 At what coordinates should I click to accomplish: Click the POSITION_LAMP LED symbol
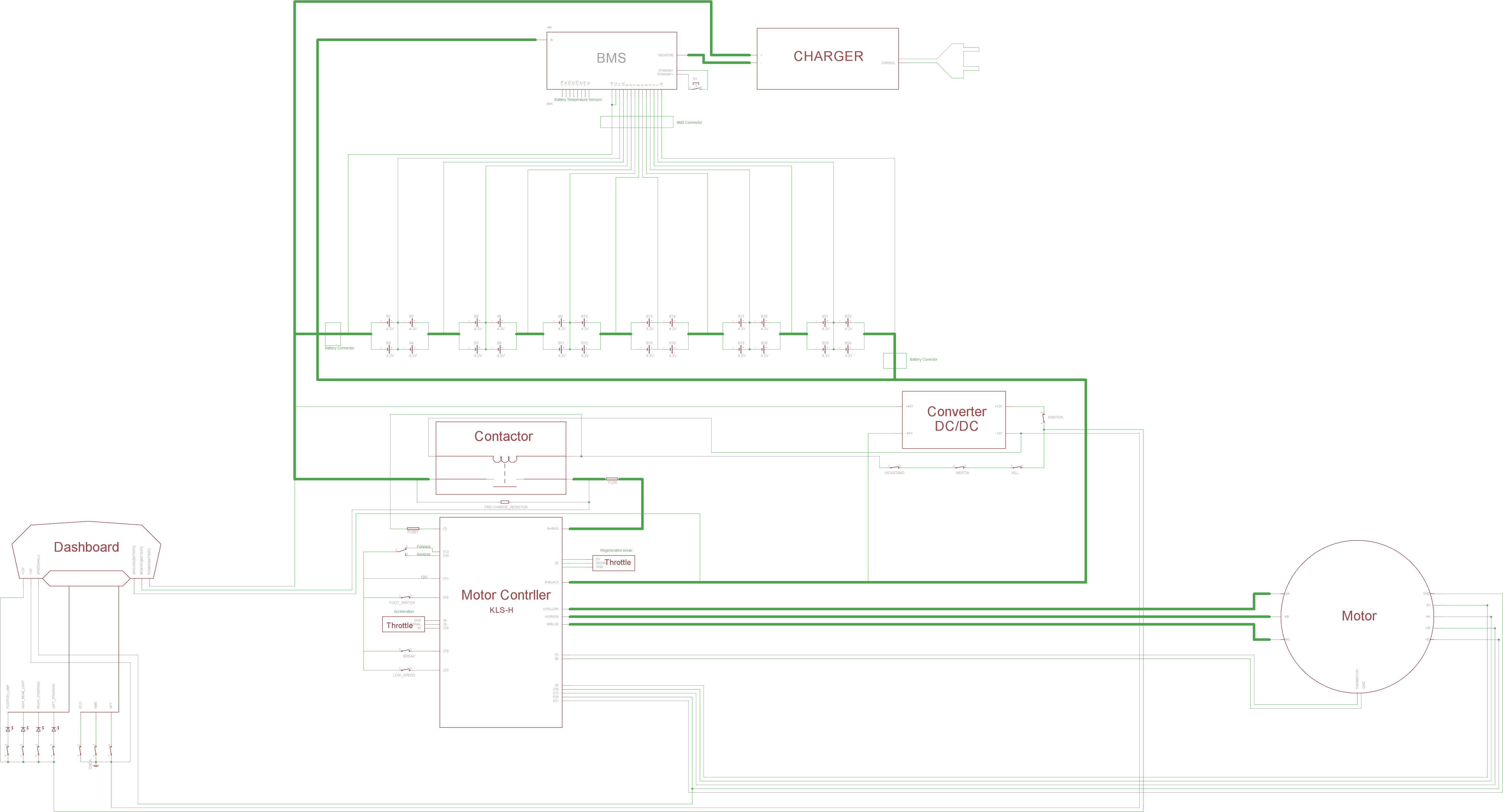pyautogui.click(x=8, y=729)
